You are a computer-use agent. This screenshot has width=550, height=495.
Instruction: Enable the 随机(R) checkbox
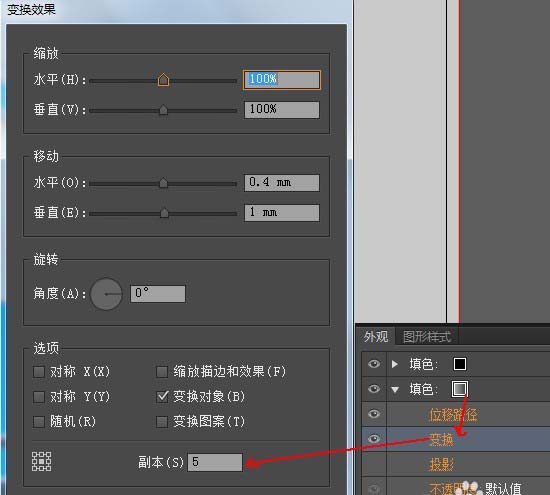[x=39, y=422]
